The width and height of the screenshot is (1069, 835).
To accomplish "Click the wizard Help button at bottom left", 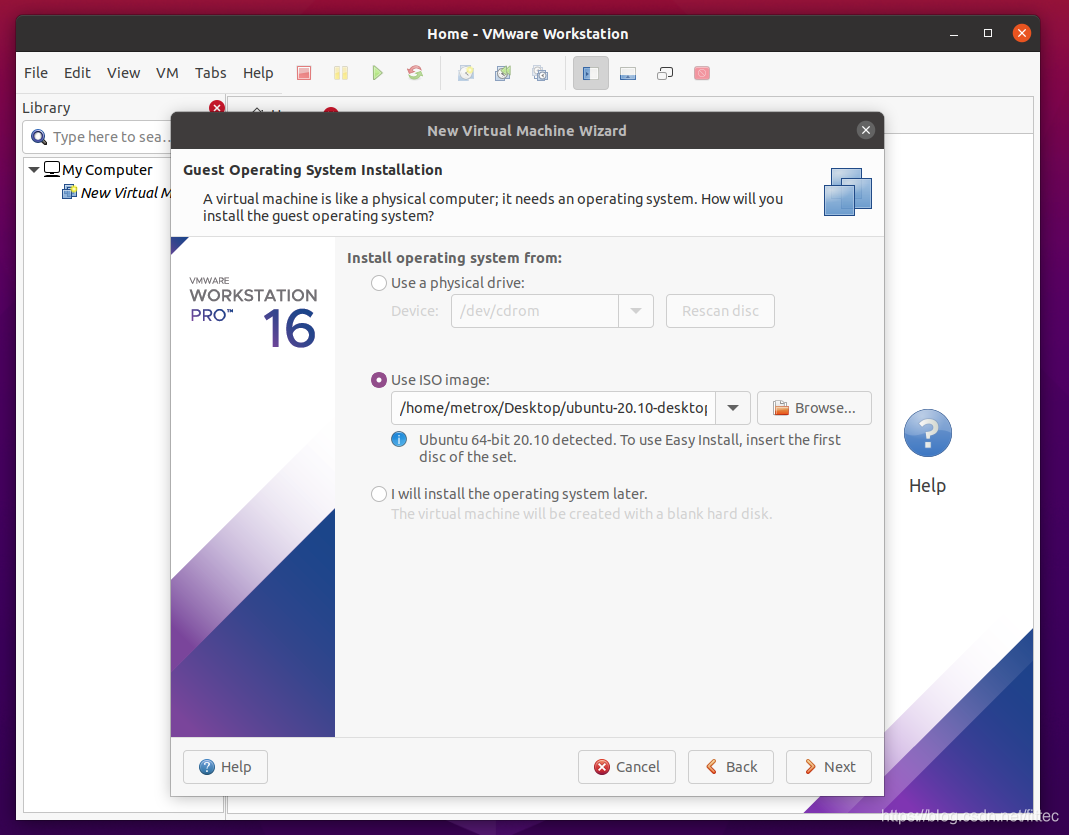I will (225, 767).
